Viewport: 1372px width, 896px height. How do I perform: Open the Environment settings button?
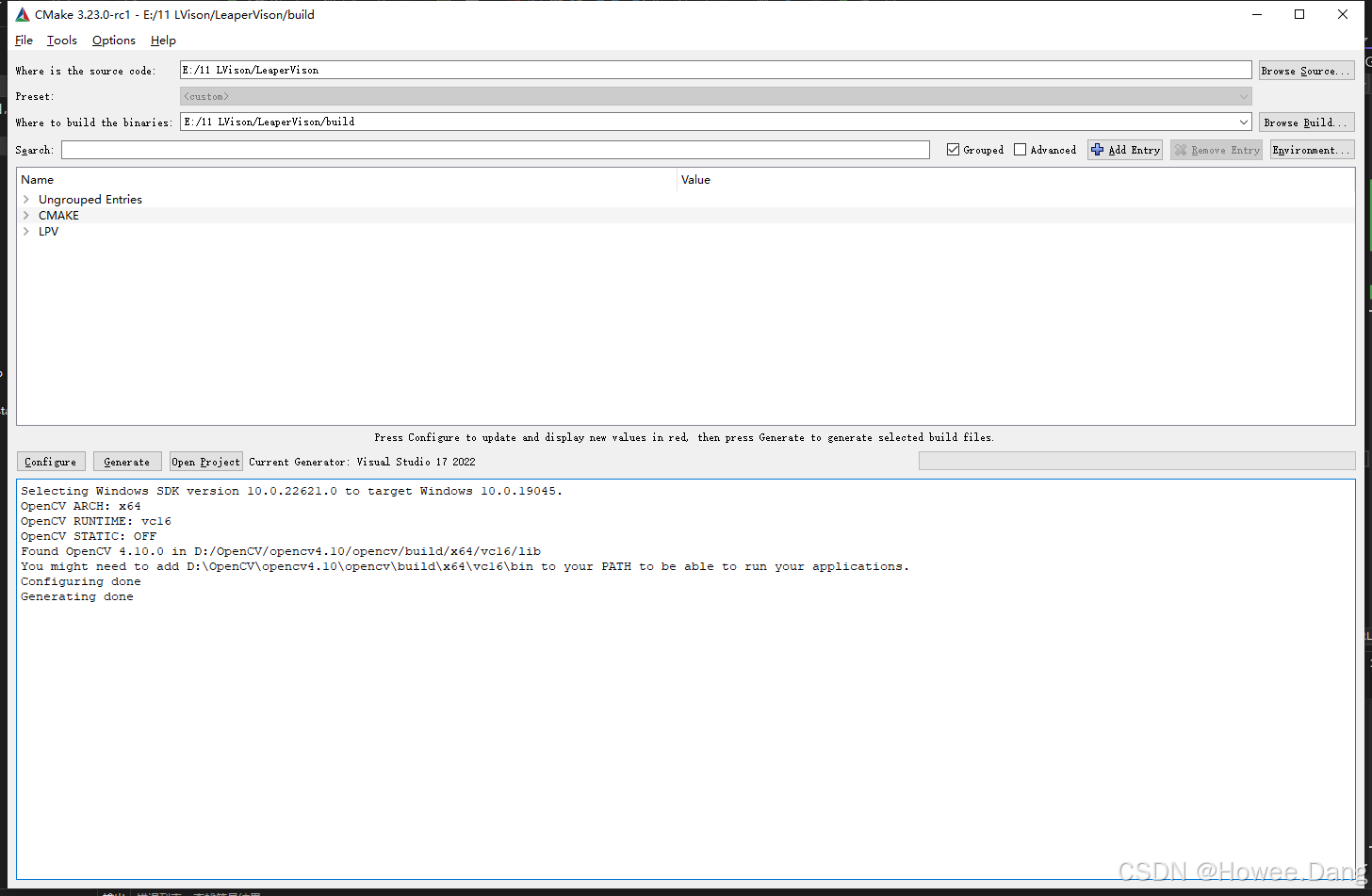pyautogui.click(x=1312, y=150)
